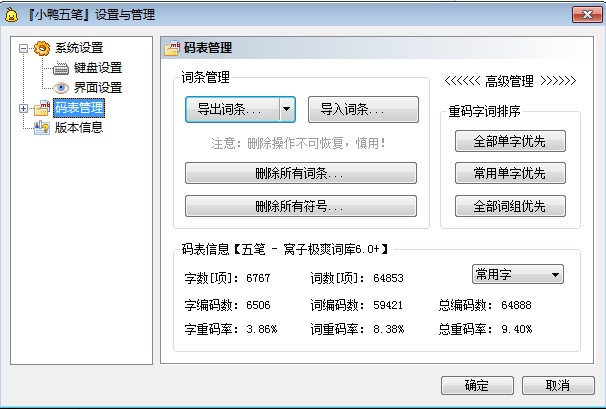606x410 pixels.
Task: Expand the 码表管理 tree node
Action: [x=24, y=109]
